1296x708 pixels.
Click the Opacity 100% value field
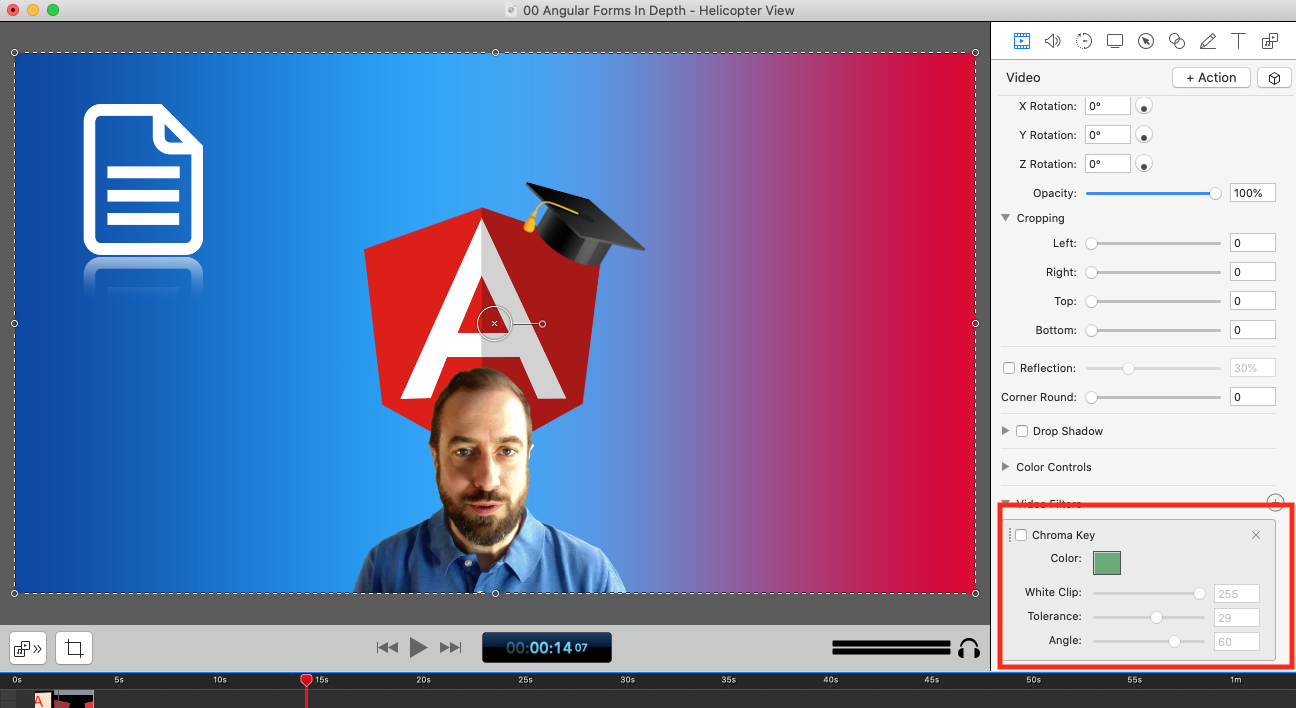point(1253,193)
